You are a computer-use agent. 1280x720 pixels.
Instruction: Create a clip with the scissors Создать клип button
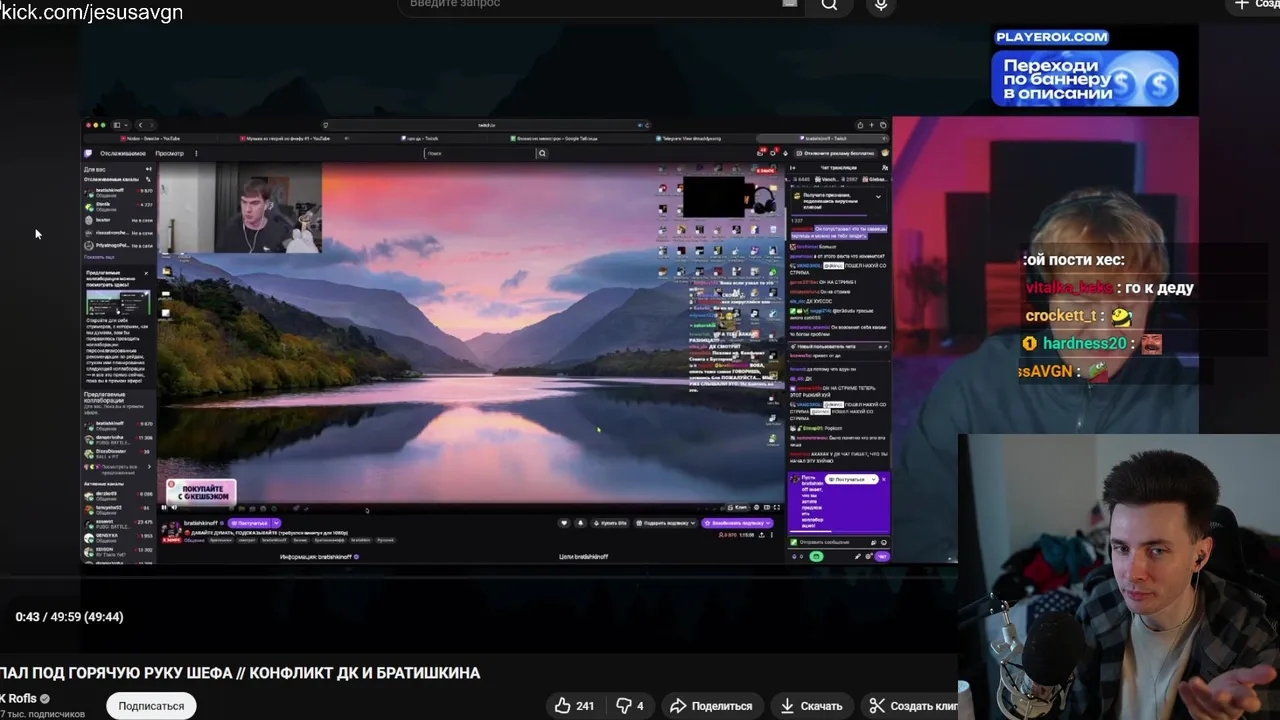(912, 706)
